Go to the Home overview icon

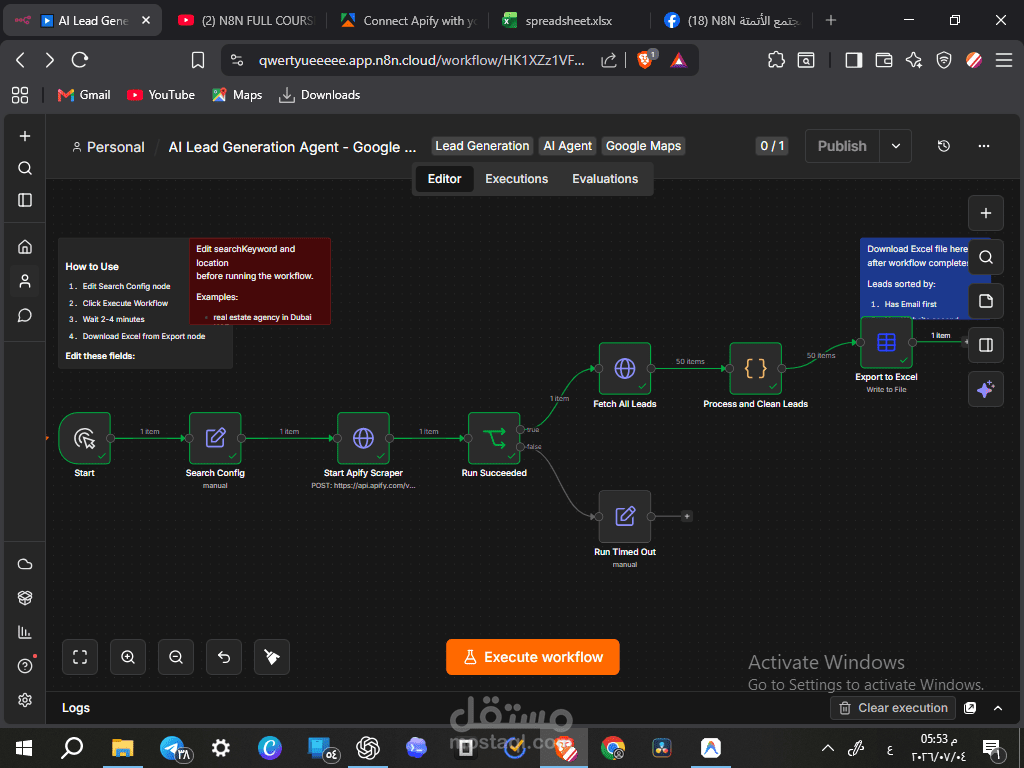(x=25, y=247)
